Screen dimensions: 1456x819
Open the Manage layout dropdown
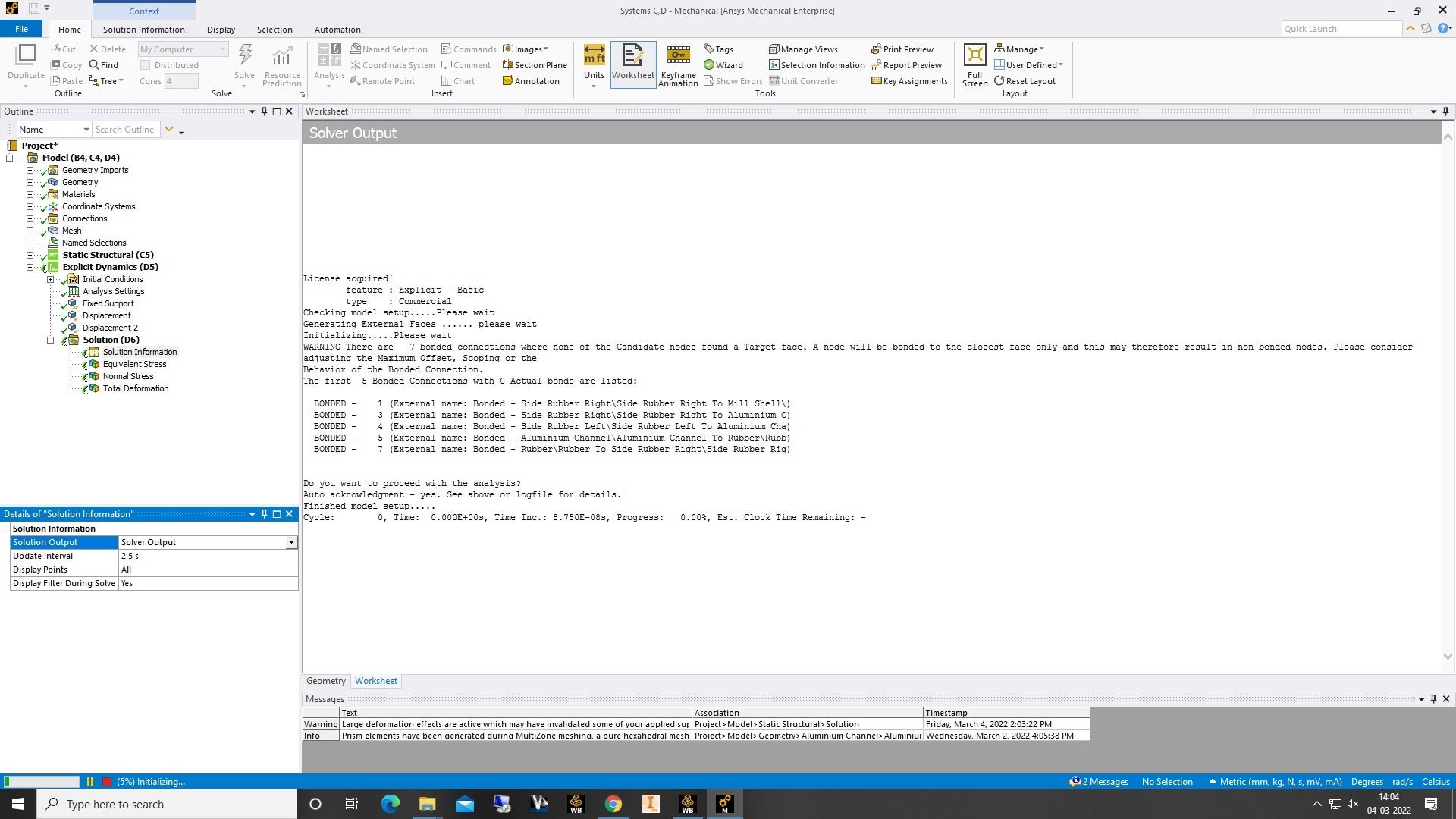pyautogui.click(x=1019, y=49)
